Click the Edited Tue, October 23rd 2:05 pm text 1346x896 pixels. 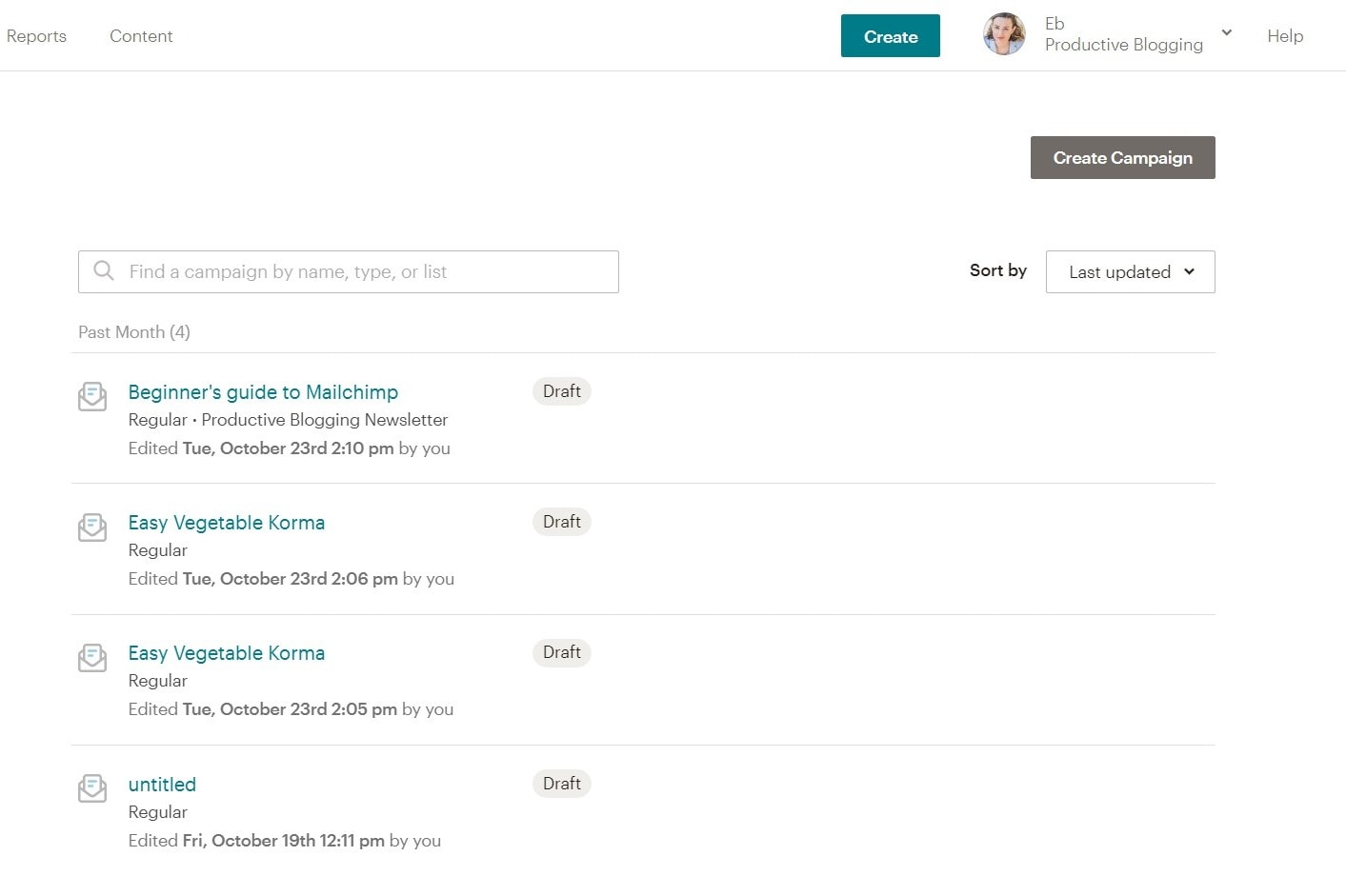(x=291, y=709)
